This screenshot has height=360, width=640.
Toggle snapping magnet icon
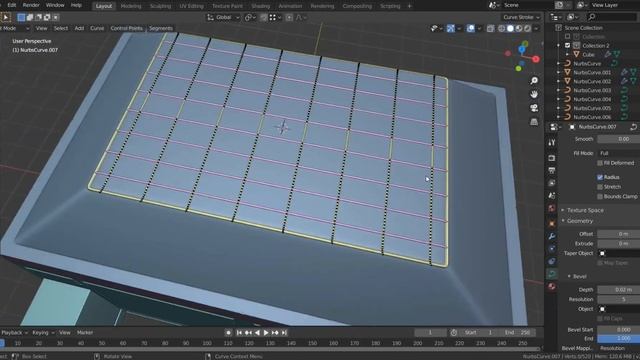pyautogui.click(x=264, y=17)
